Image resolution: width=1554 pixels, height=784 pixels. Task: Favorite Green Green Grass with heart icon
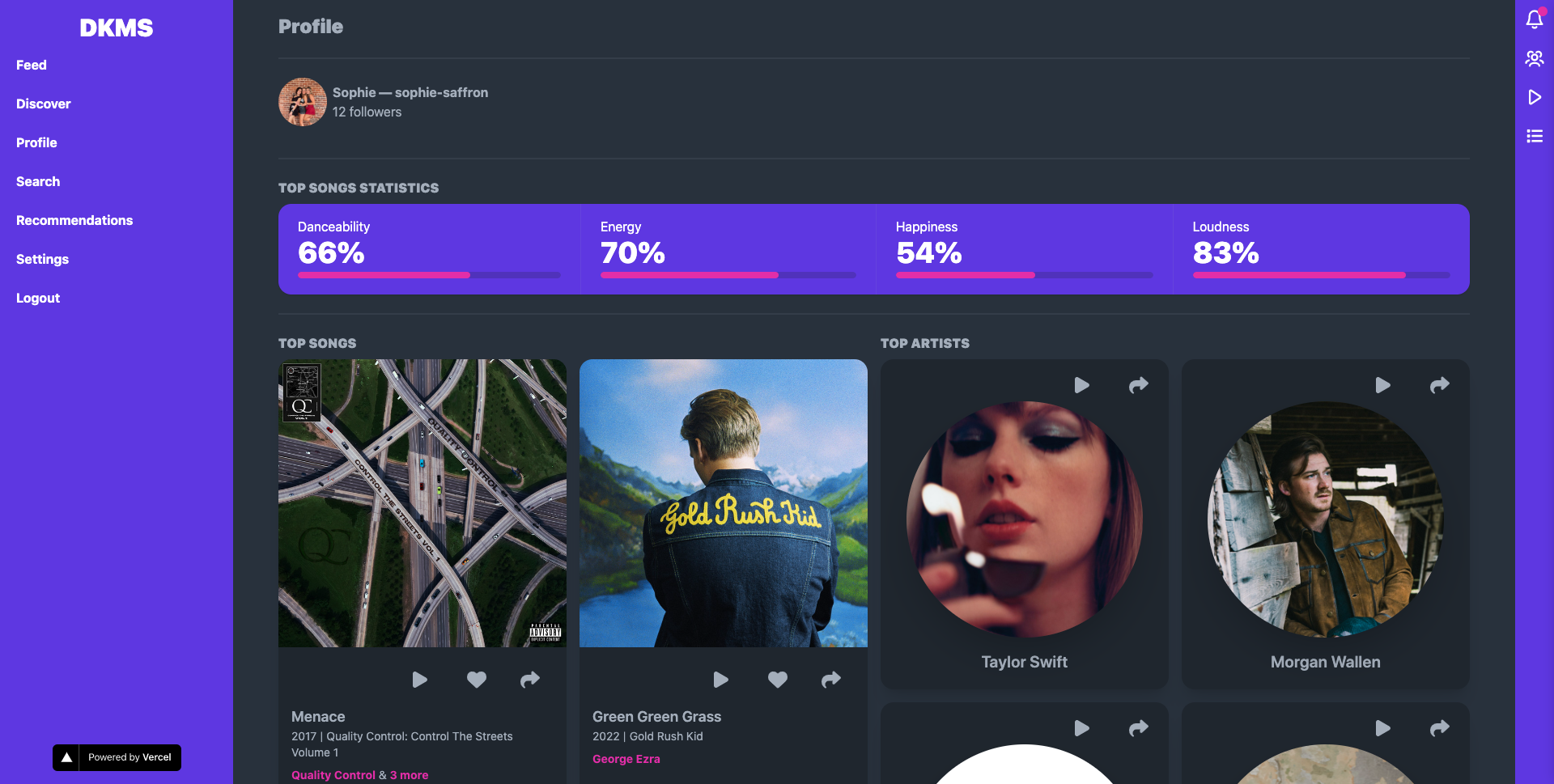coord(778,680)
